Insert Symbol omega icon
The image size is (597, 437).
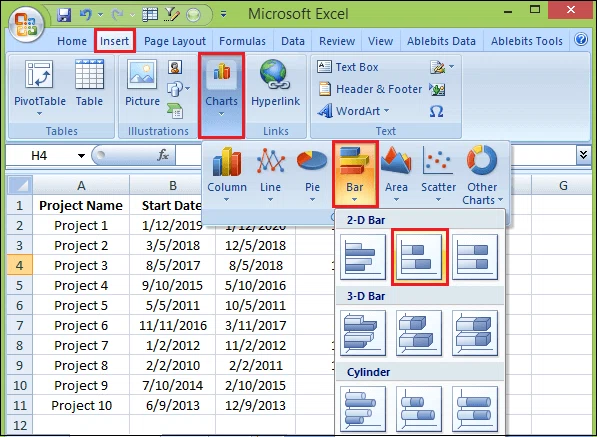point(436,112)
